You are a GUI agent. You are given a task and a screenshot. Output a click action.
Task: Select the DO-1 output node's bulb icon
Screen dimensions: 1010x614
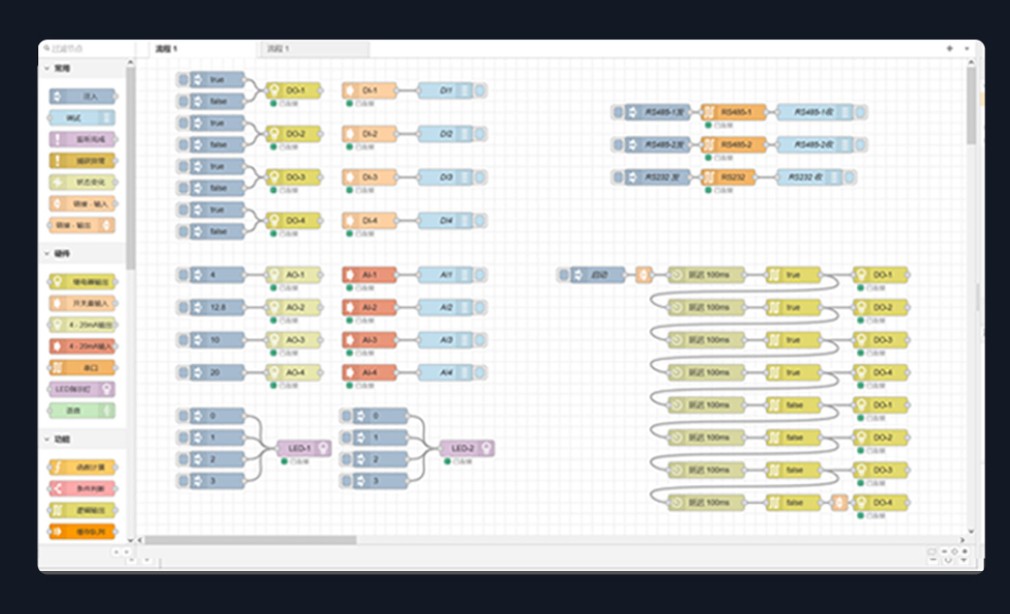click(x=273, y=91)
